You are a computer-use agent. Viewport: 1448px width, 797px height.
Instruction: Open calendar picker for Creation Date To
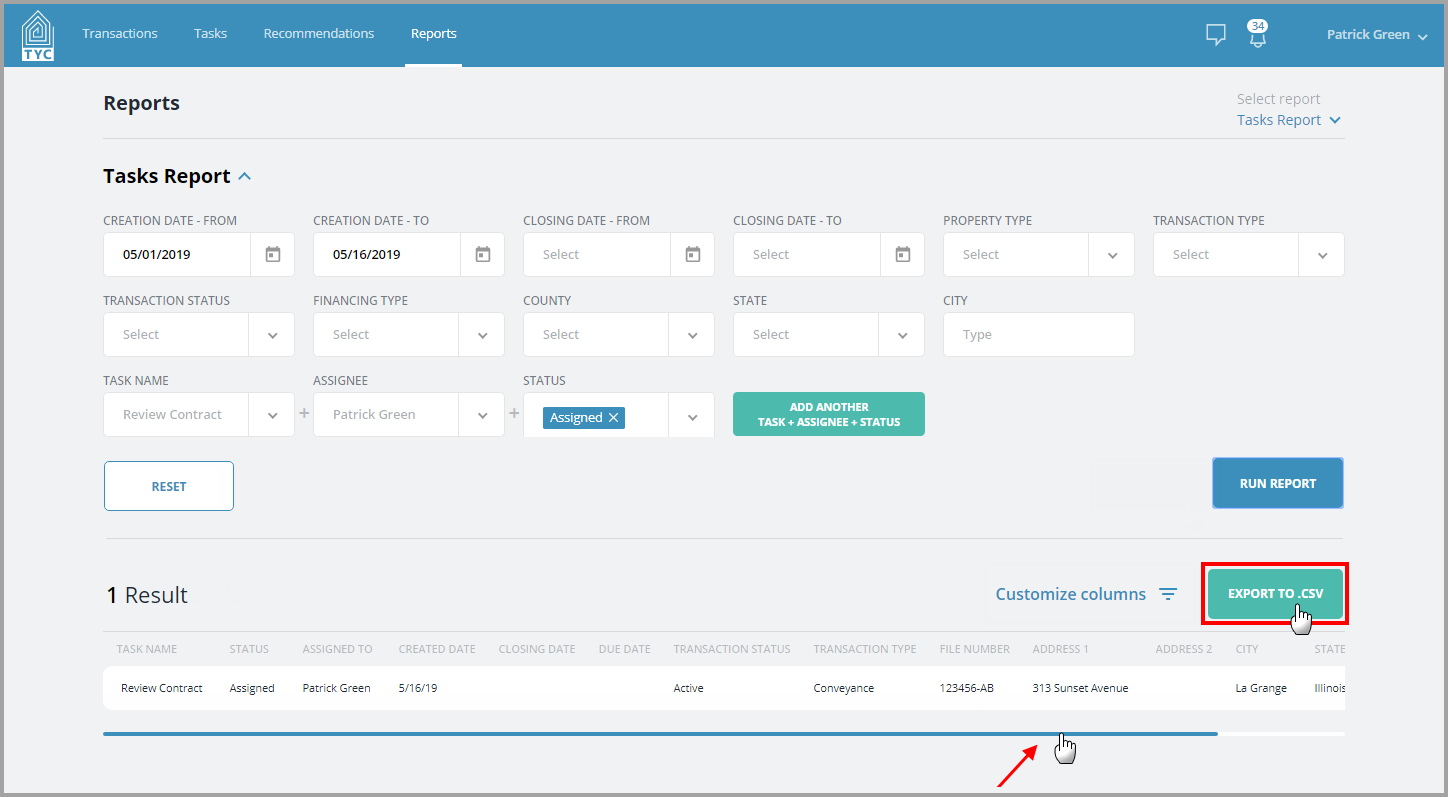[x=482, y=254]
